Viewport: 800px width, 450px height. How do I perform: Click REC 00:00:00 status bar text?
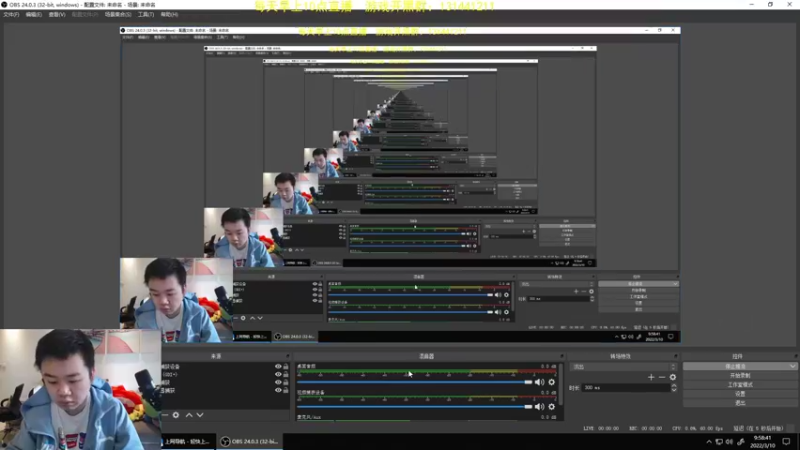pos(647,429)
